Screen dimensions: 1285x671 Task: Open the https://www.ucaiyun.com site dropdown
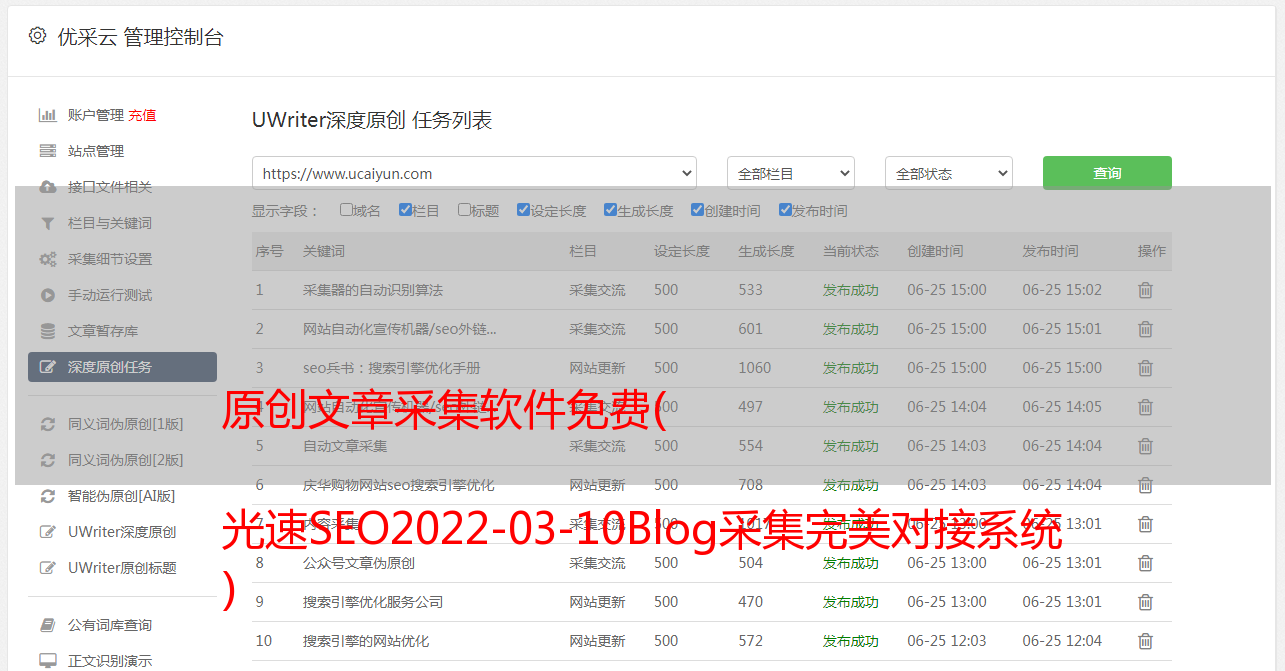[x=474, y=173]
